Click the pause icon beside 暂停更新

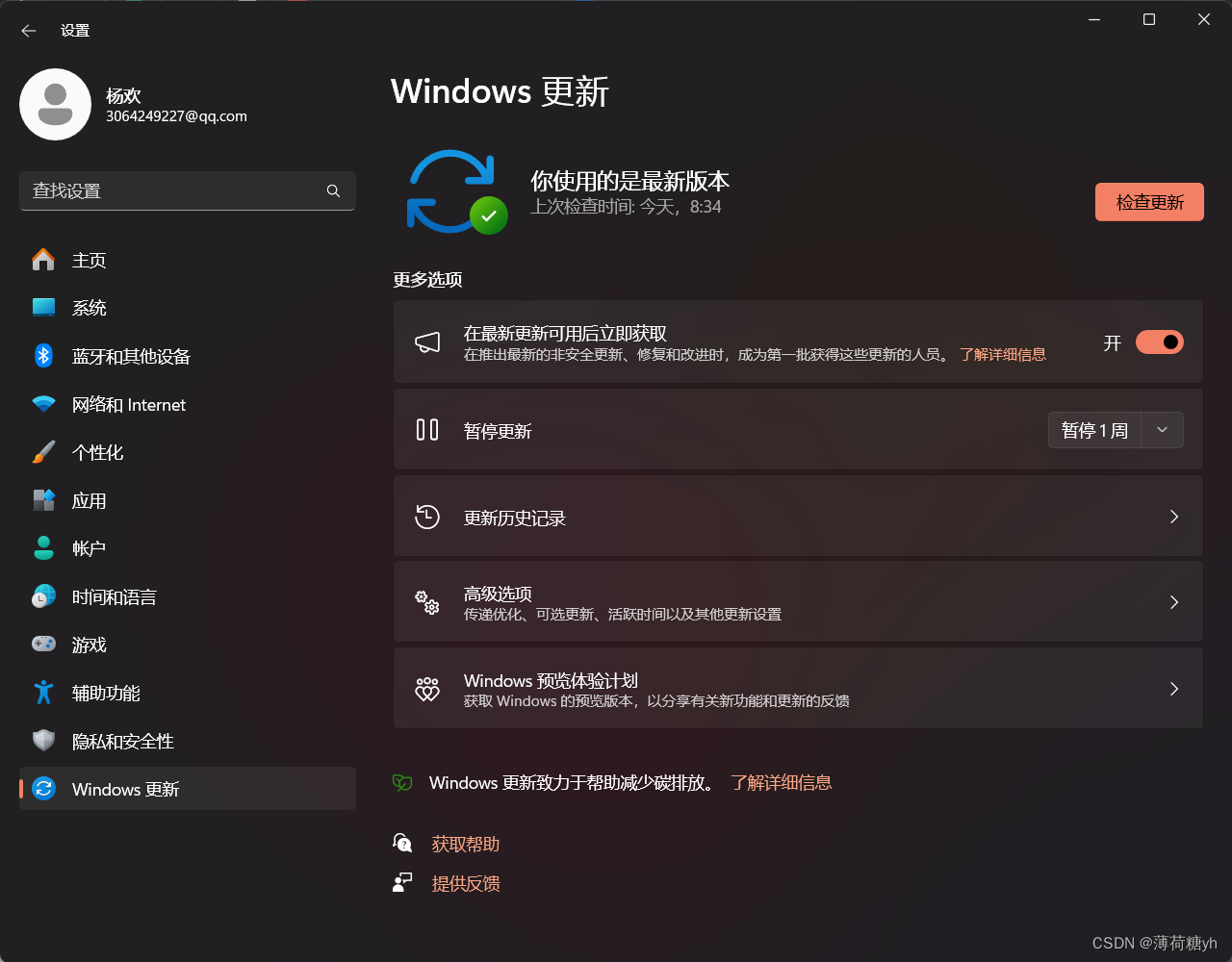(x=427, y=429)
